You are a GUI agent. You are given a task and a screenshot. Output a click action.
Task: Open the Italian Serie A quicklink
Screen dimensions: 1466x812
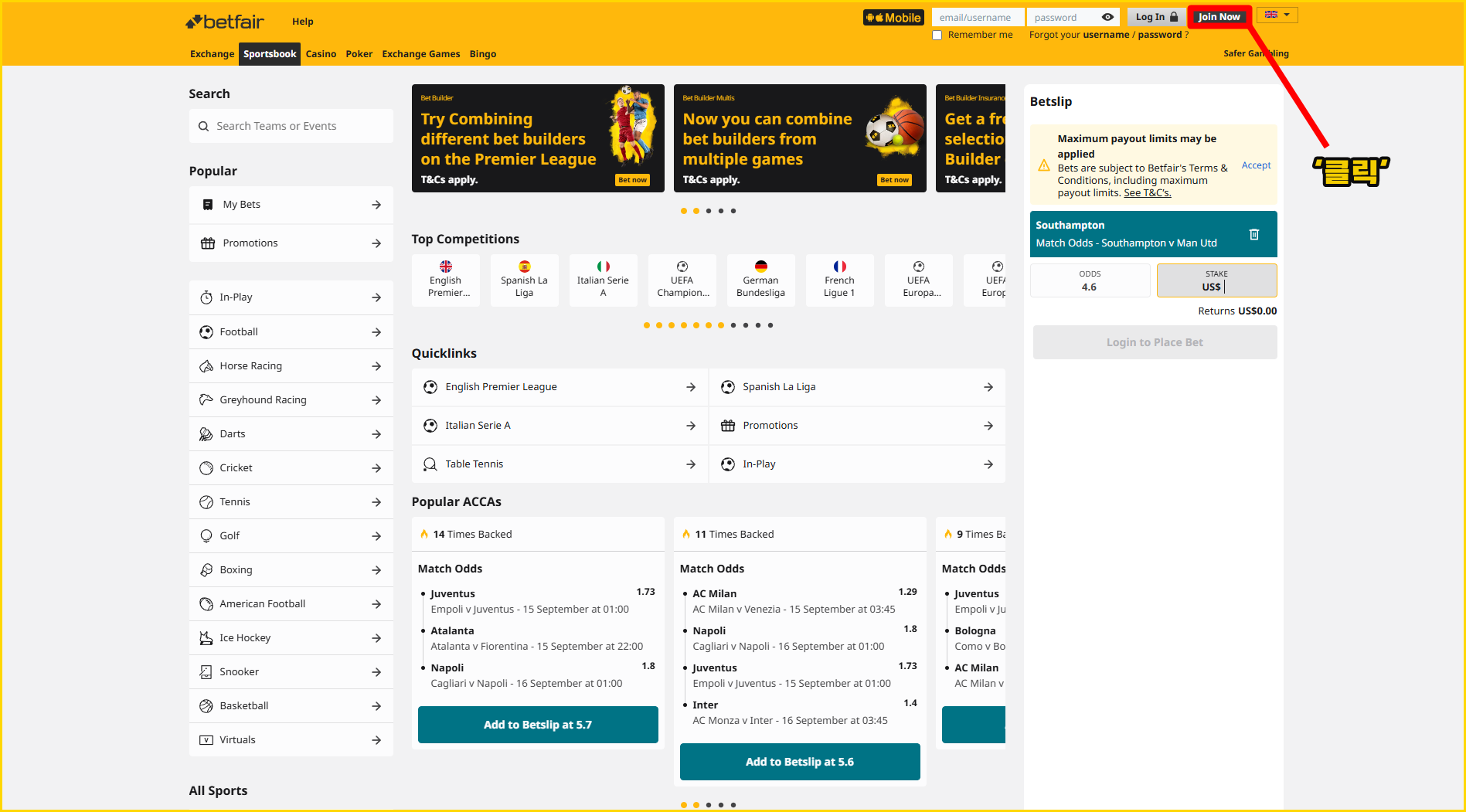pos(560,426)
